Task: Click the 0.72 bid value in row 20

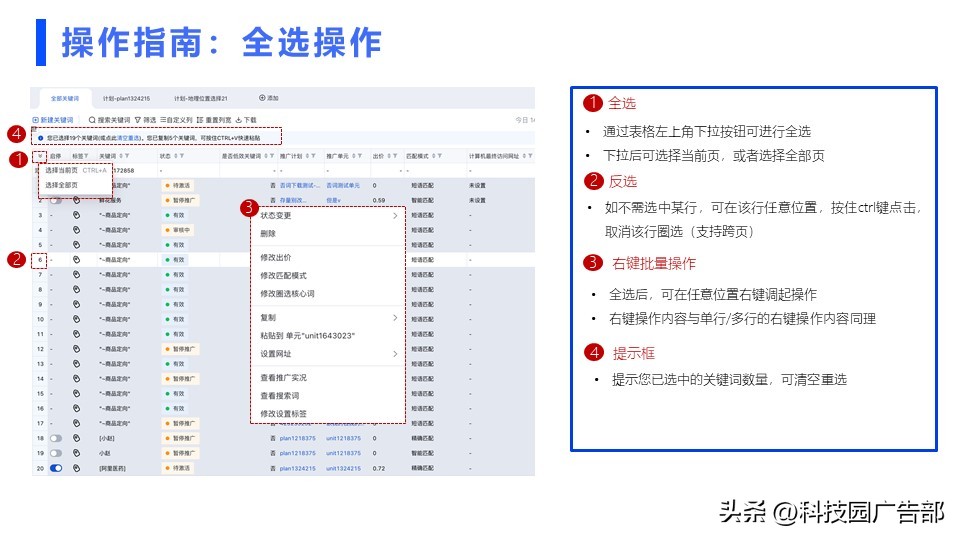Action: click(378, 468)
